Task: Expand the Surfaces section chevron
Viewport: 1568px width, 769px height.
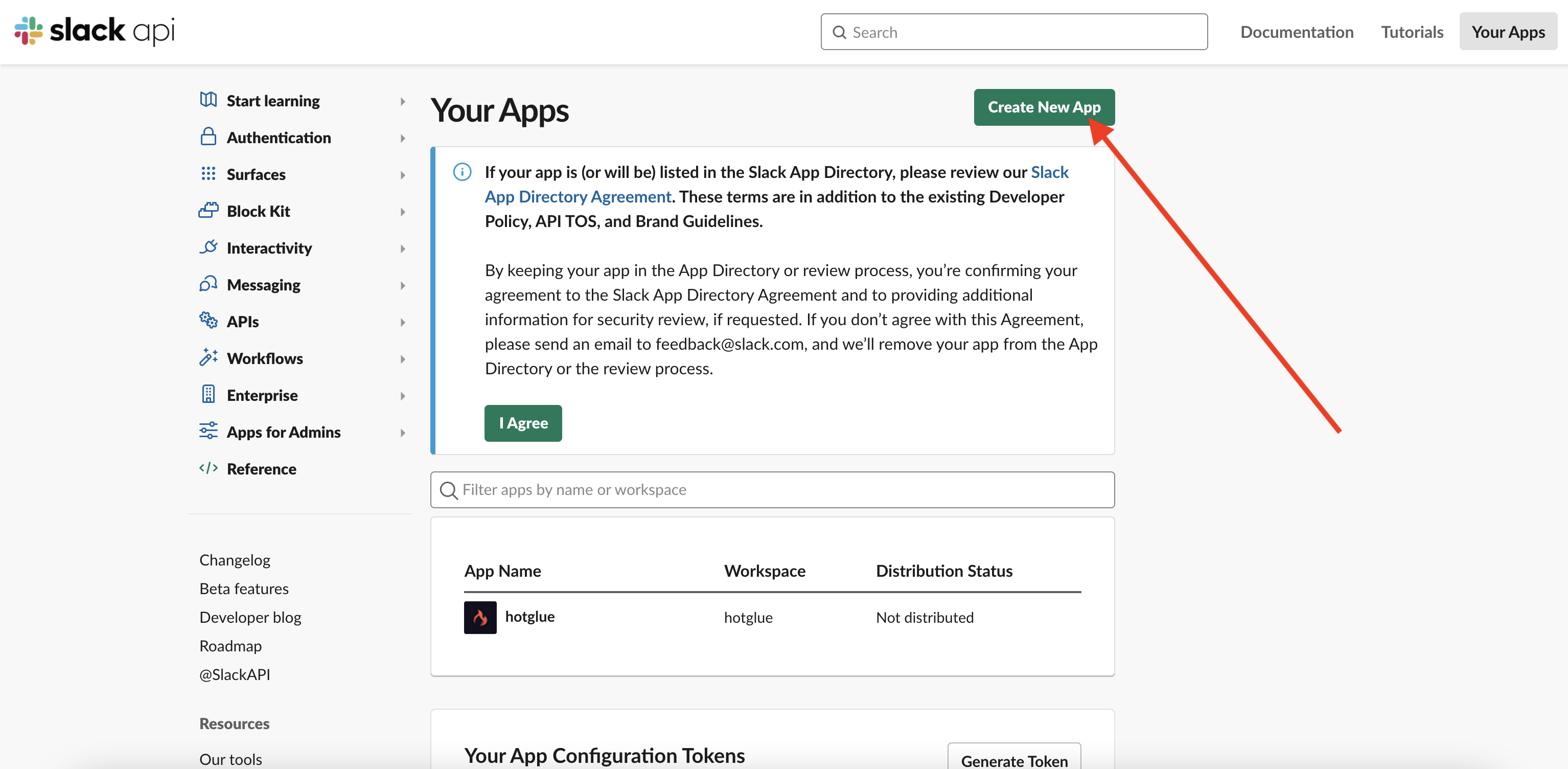Action: [x=402, y=175]
